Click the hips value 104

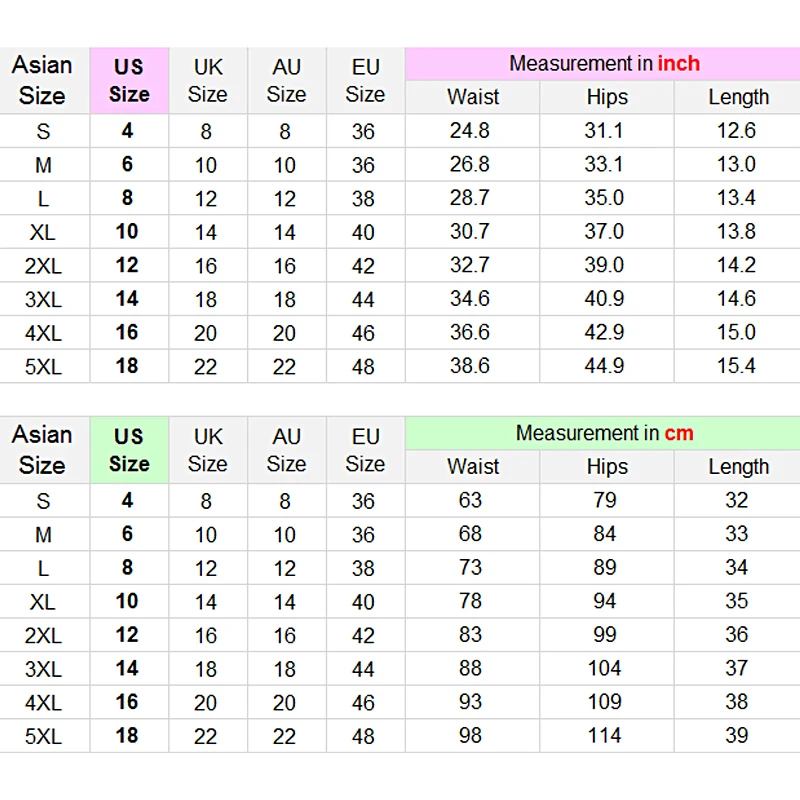pos(605,668)
